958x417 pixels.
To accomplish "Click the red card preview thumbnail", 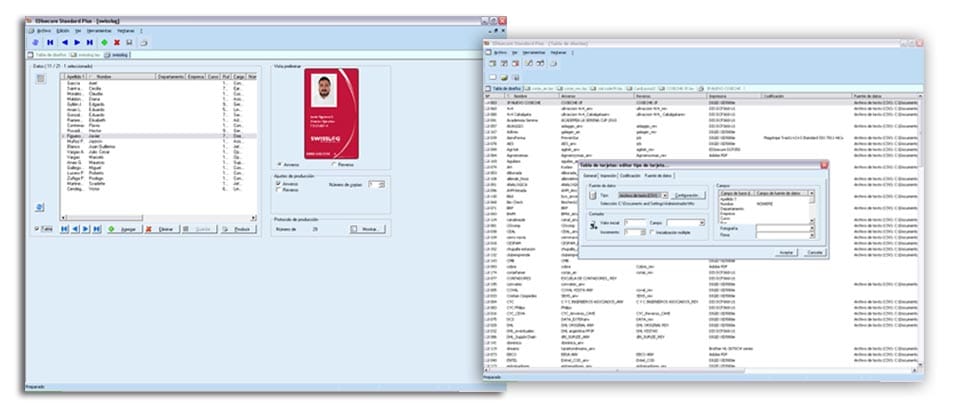I will point(331,114).
